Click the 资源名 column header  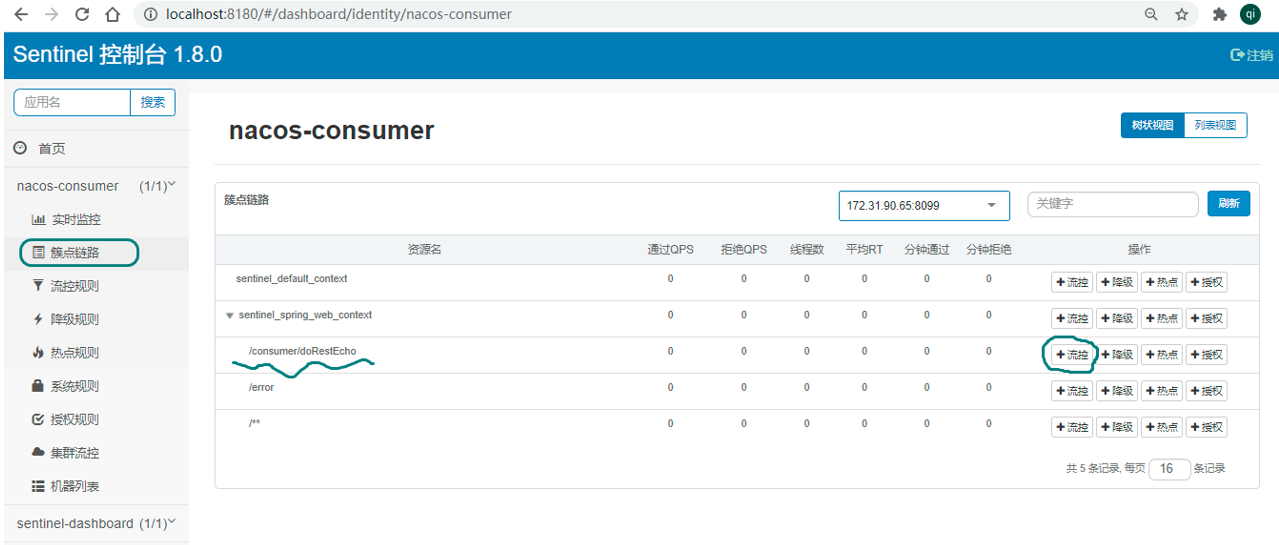pyautogui.click(x=424, y=250)
